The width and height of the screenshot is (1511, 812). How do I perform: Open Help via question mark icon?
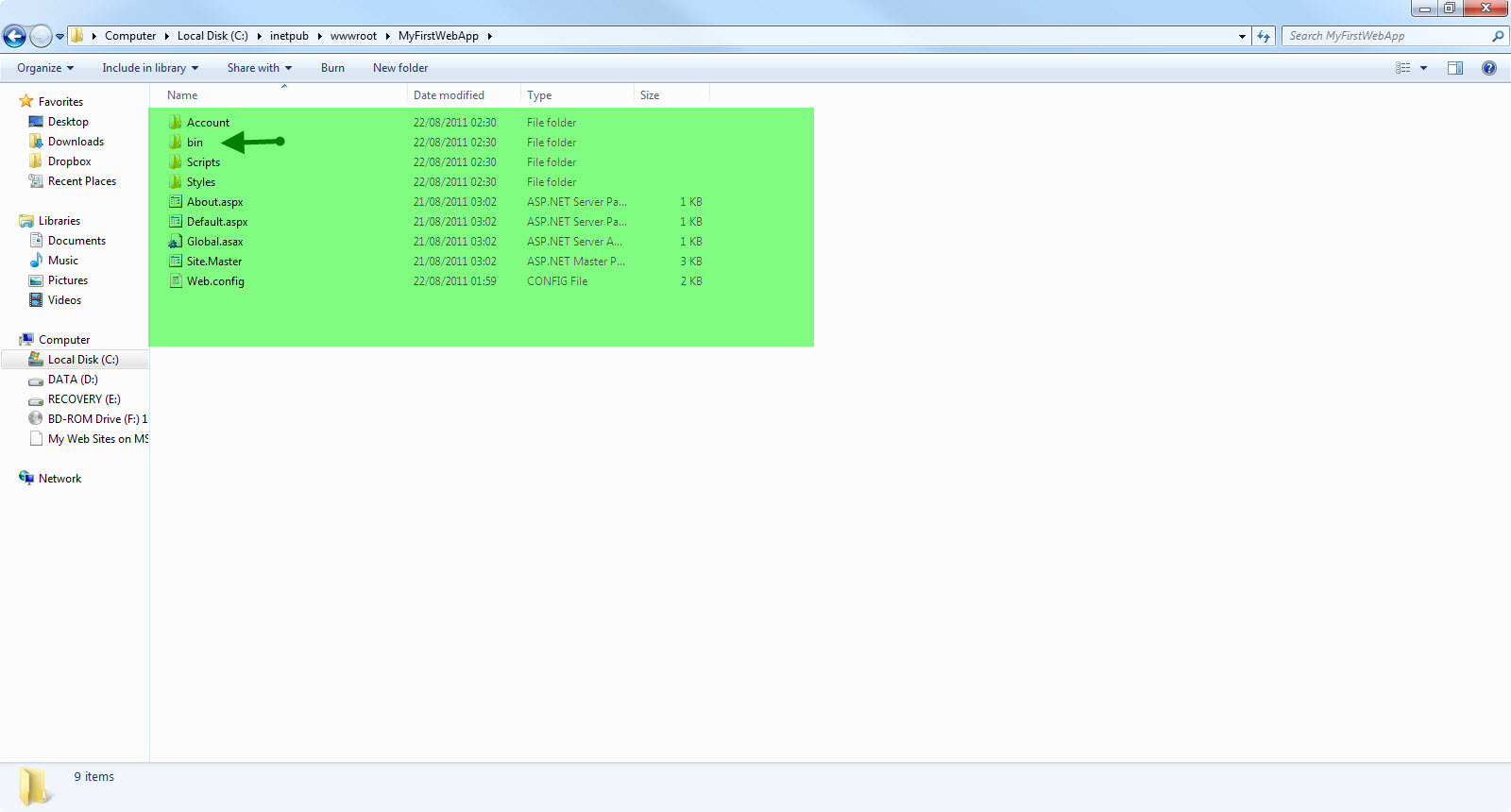1489,68
